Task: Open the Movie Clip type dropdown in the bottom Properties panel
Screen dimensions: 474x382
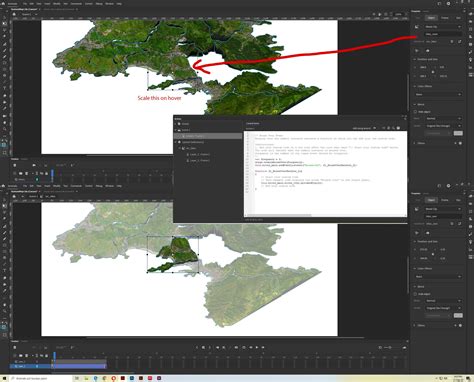Action: pos(443,209)
